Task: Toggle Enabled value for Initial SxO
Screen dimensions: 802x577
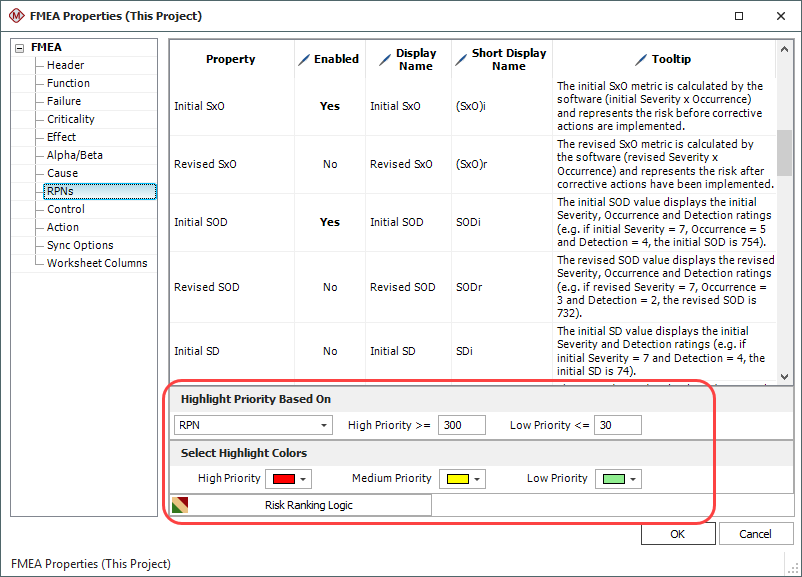Action: coord(329,106)
